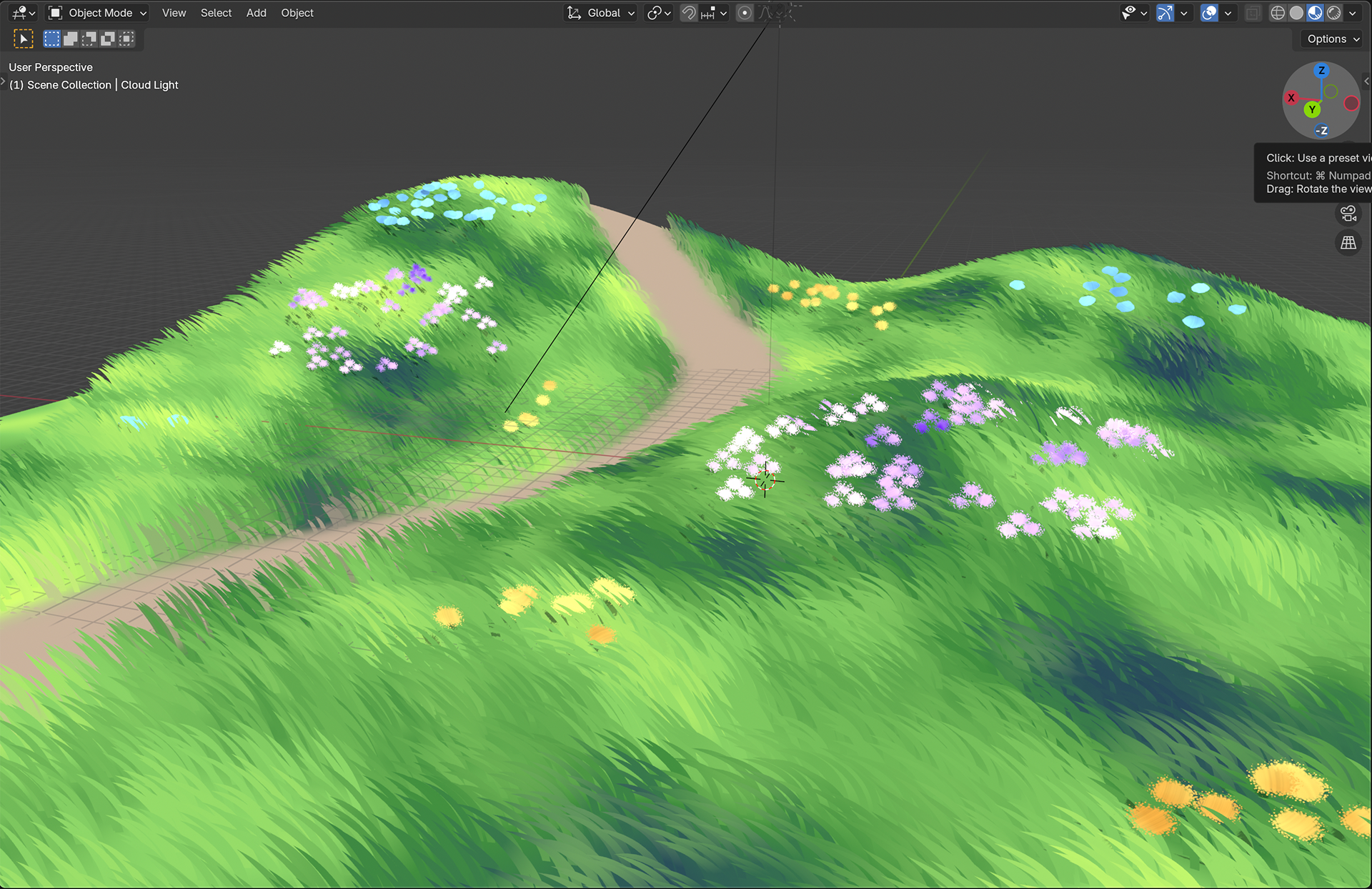The width and height of the screenshot is (1372, 889).
Task: Toggle proportional editing
Action: 745,13
